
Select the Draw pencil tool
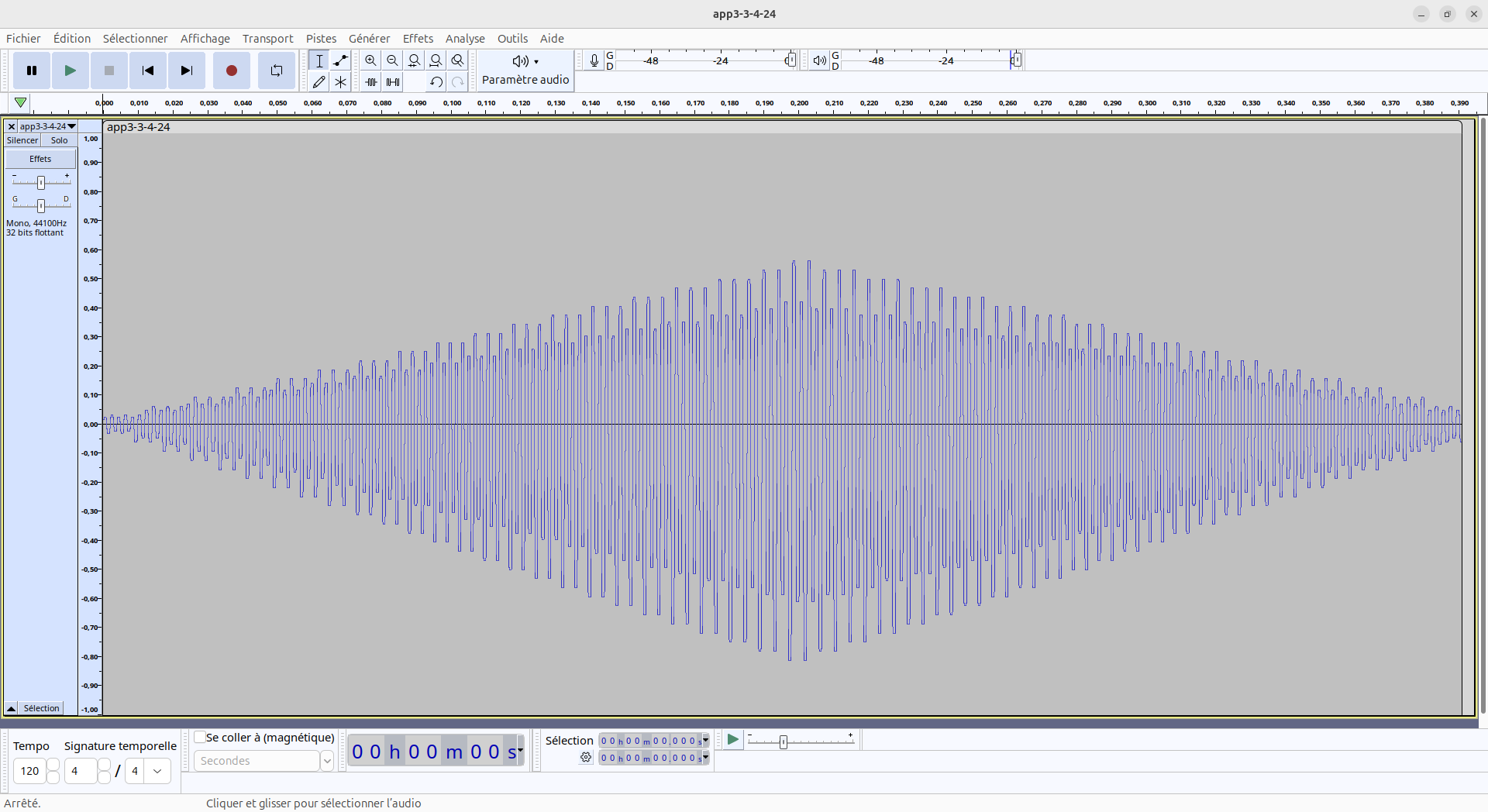coord(319,82)
